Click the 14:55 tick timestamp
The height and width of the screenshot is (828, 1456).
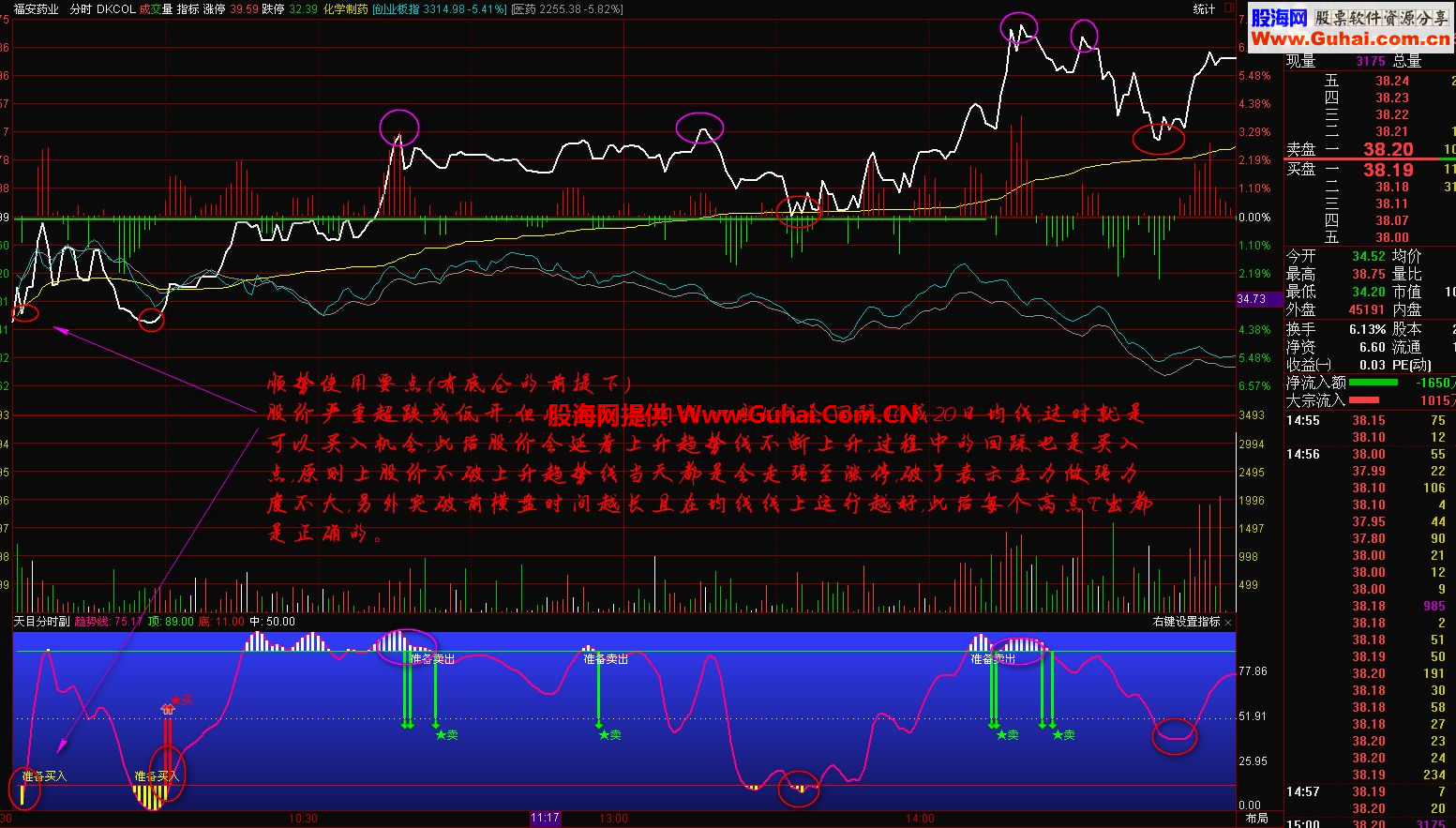click(1303, 421)
